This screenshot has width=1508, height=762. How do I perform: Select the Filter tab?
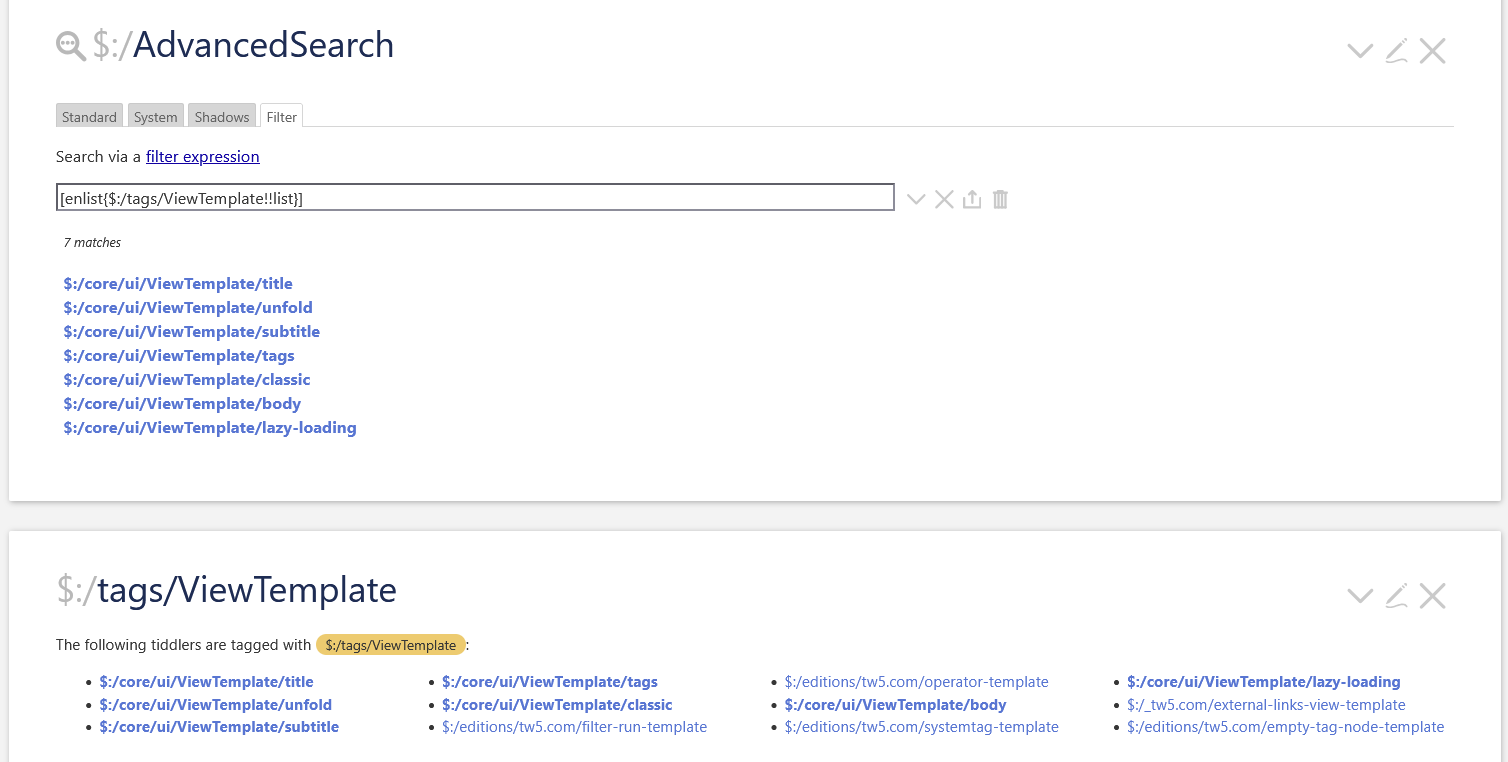click(x=281, y=117)
